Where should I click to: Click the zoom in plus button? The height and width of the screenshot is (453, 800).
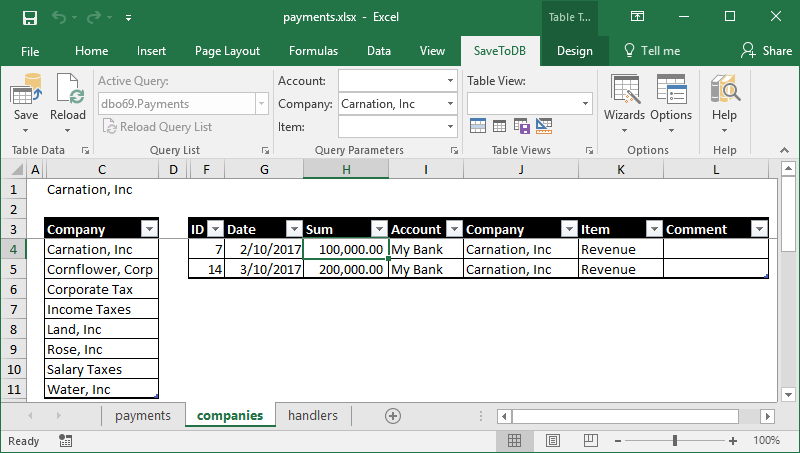coord(733,441)
